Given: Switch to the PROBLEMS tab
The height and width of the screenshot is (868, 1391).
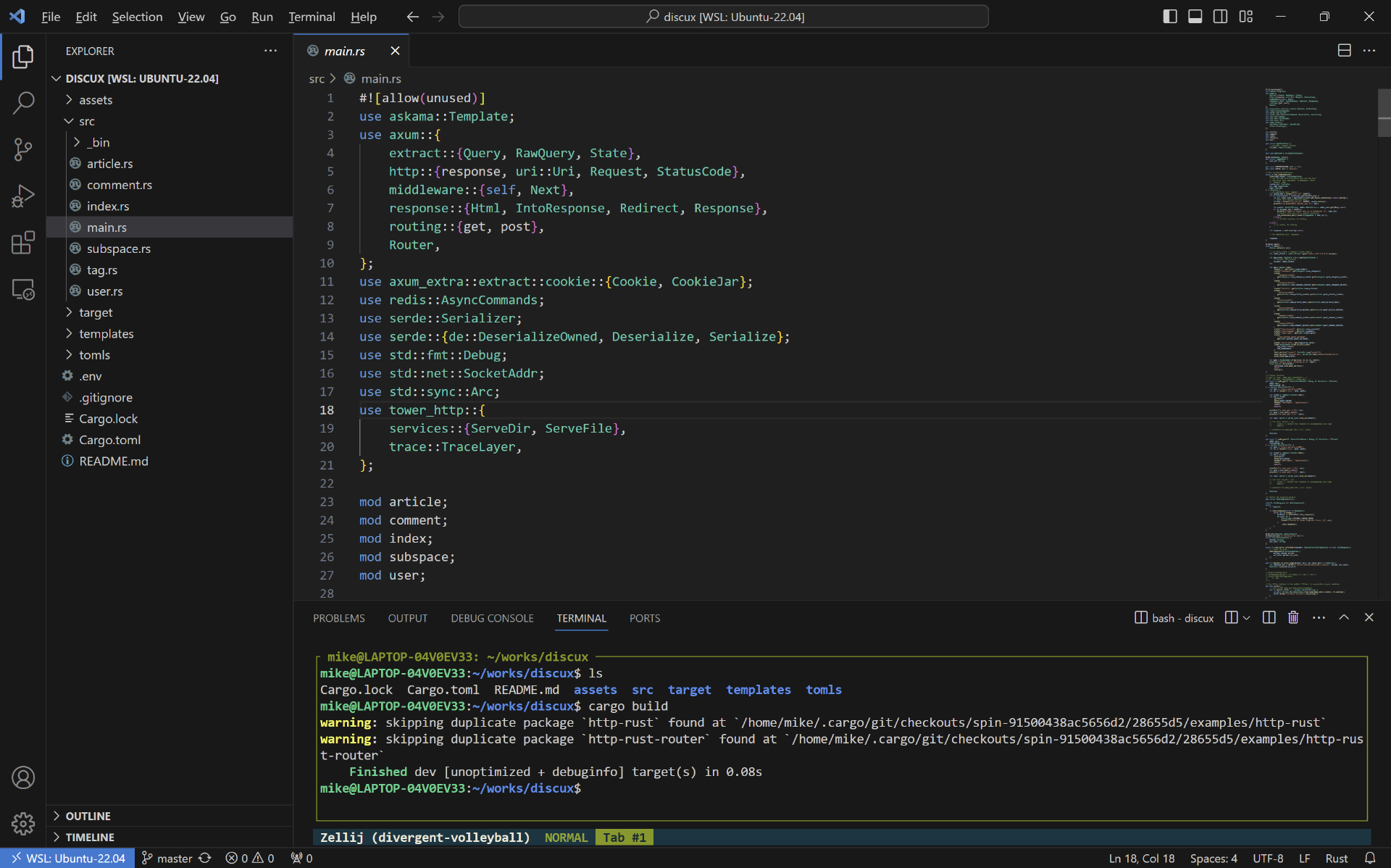Looking at the screenshot, I should (x=338, y=618).
